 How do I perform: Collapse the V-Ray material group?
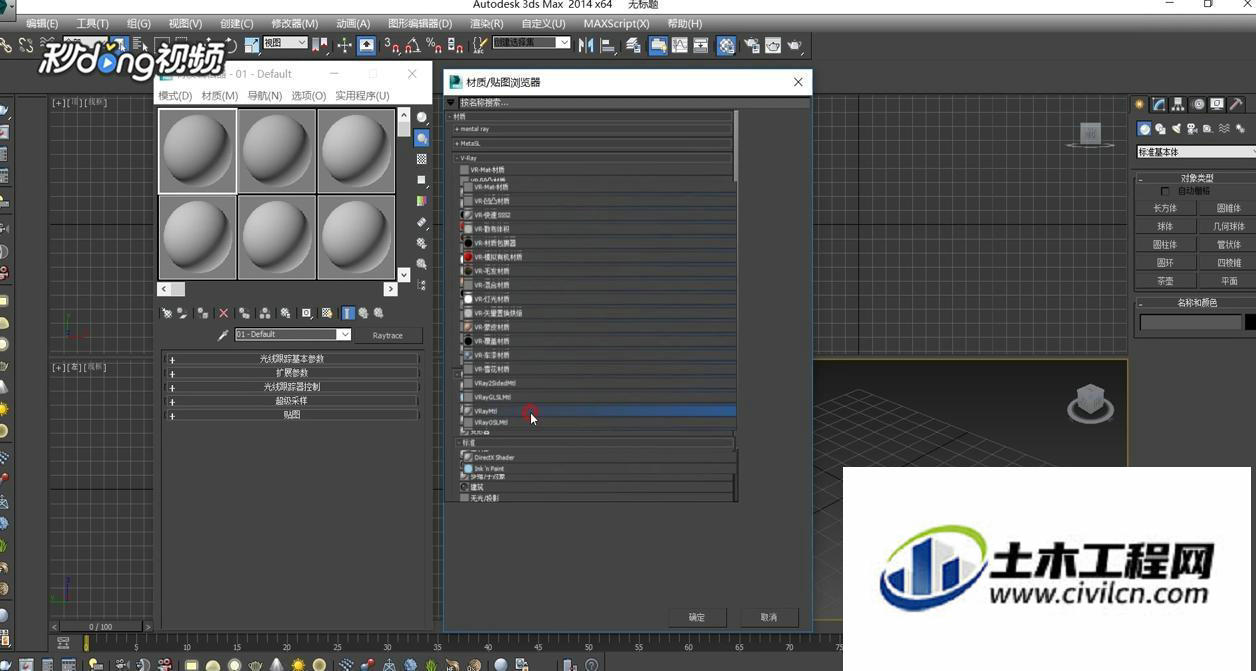[x=594, y=158]
